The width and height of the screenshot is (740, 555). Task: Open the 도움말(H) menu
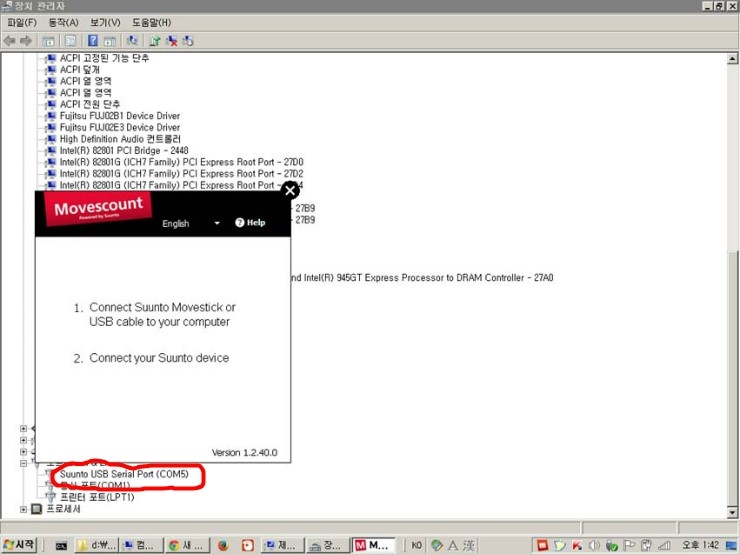(x=151, y=23)
